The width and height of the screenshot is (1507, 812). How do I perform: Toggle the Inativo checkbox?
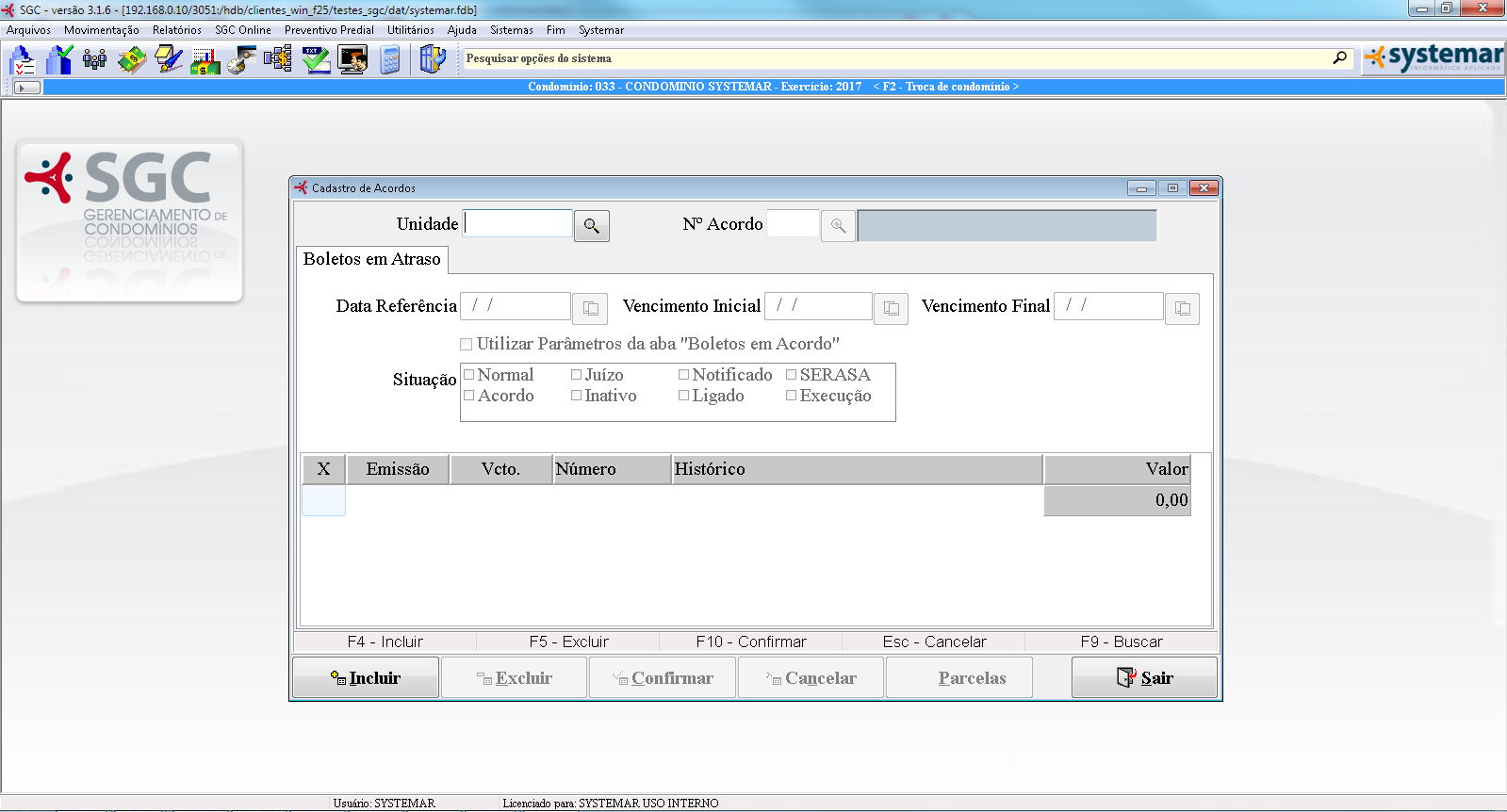(577, 396)
